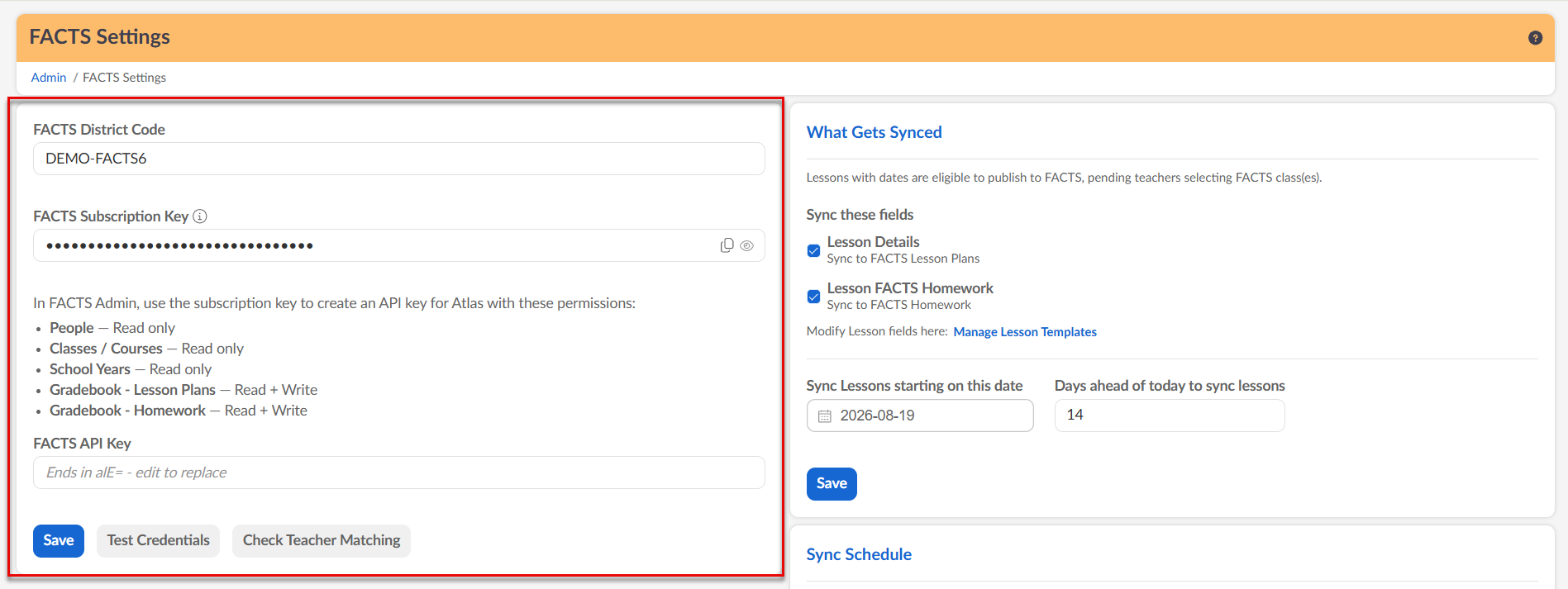Click the Sync Schedule heading
The height and width of the screenshot is (589, 1568).
pyautogui.click(x=859, y=554)
